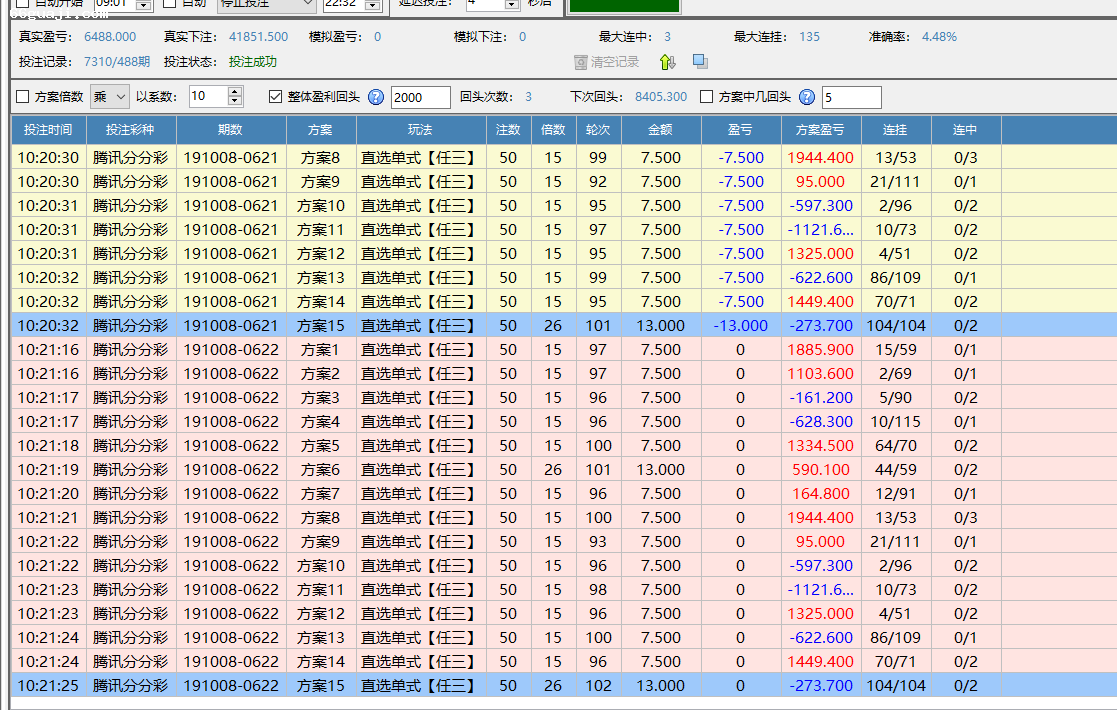Click the -161.200 方案盈亏 cell

click(x=820, y=398)
